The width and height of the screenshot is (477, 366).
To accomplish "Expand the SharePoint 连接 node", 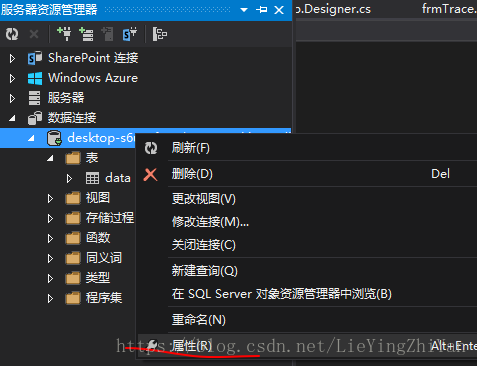I will tap(12, 58).
